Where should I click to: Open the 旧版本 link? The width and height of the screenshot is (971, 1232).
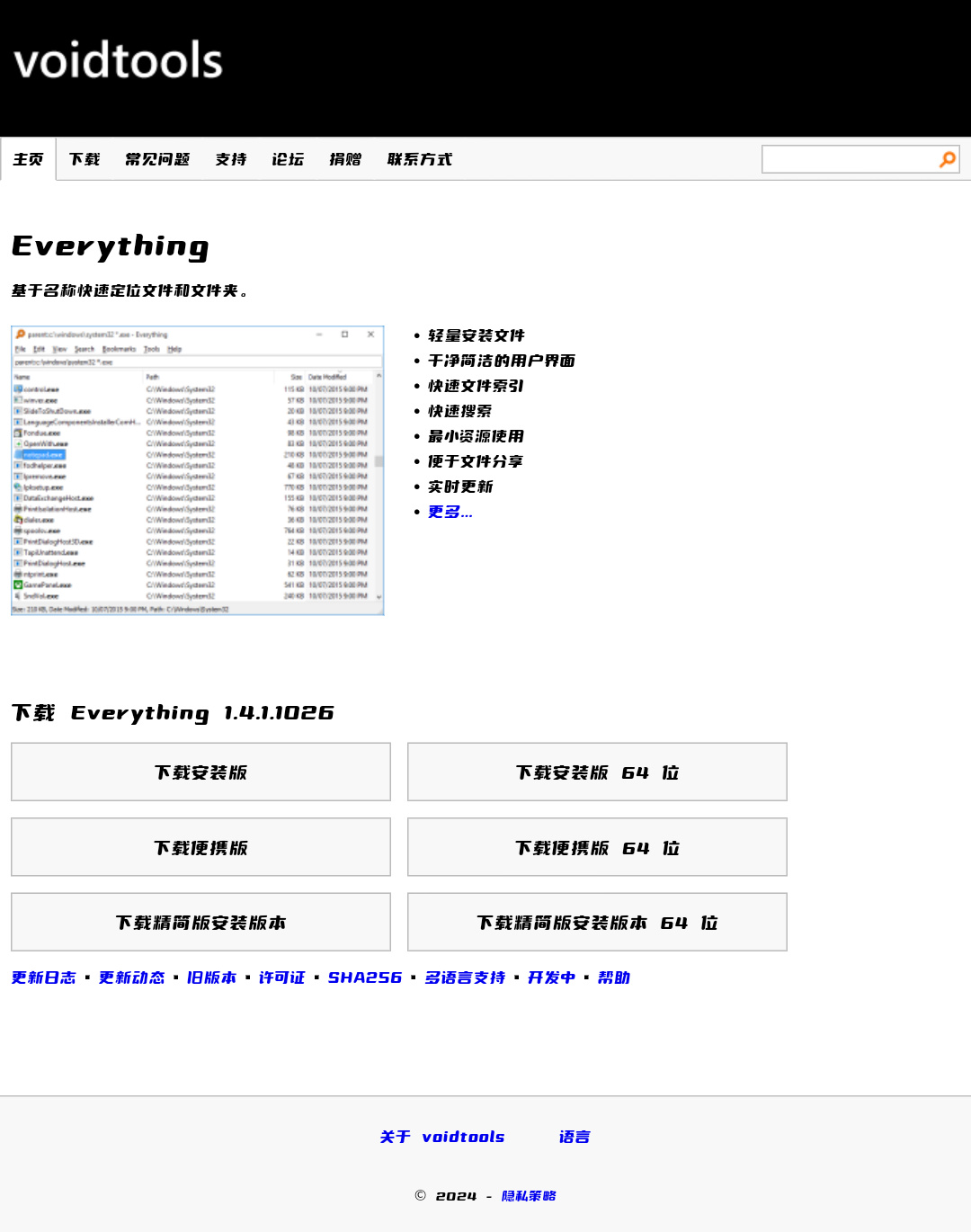(x=211, y=978)
